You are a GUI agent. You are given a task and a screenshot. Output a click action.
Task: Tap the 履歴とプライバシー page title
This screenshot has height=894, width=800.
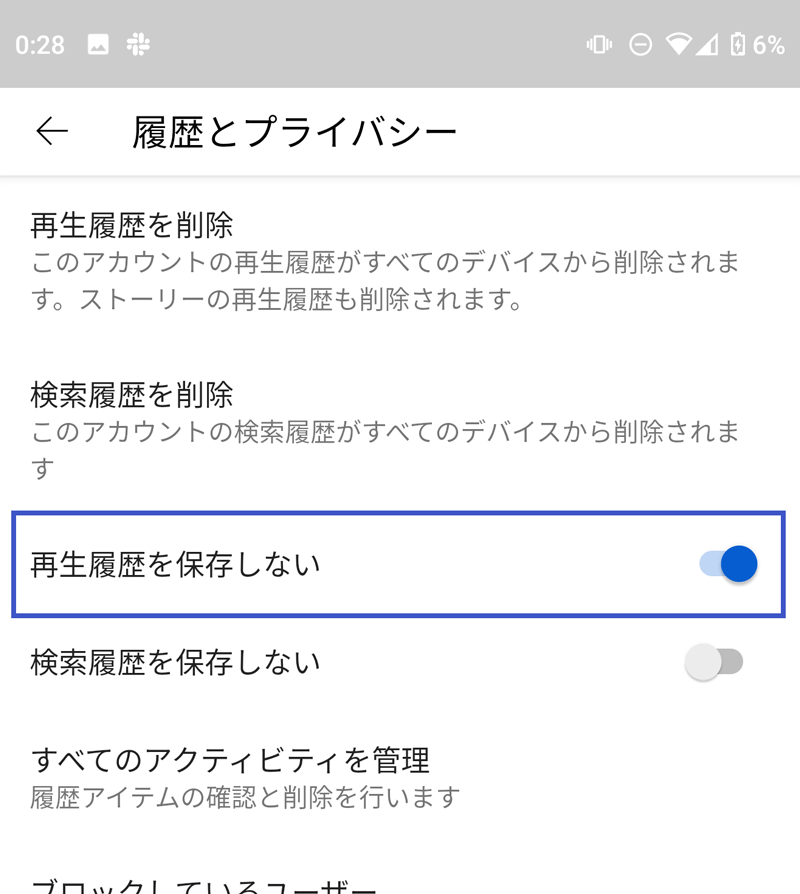[x=295, y=132]
